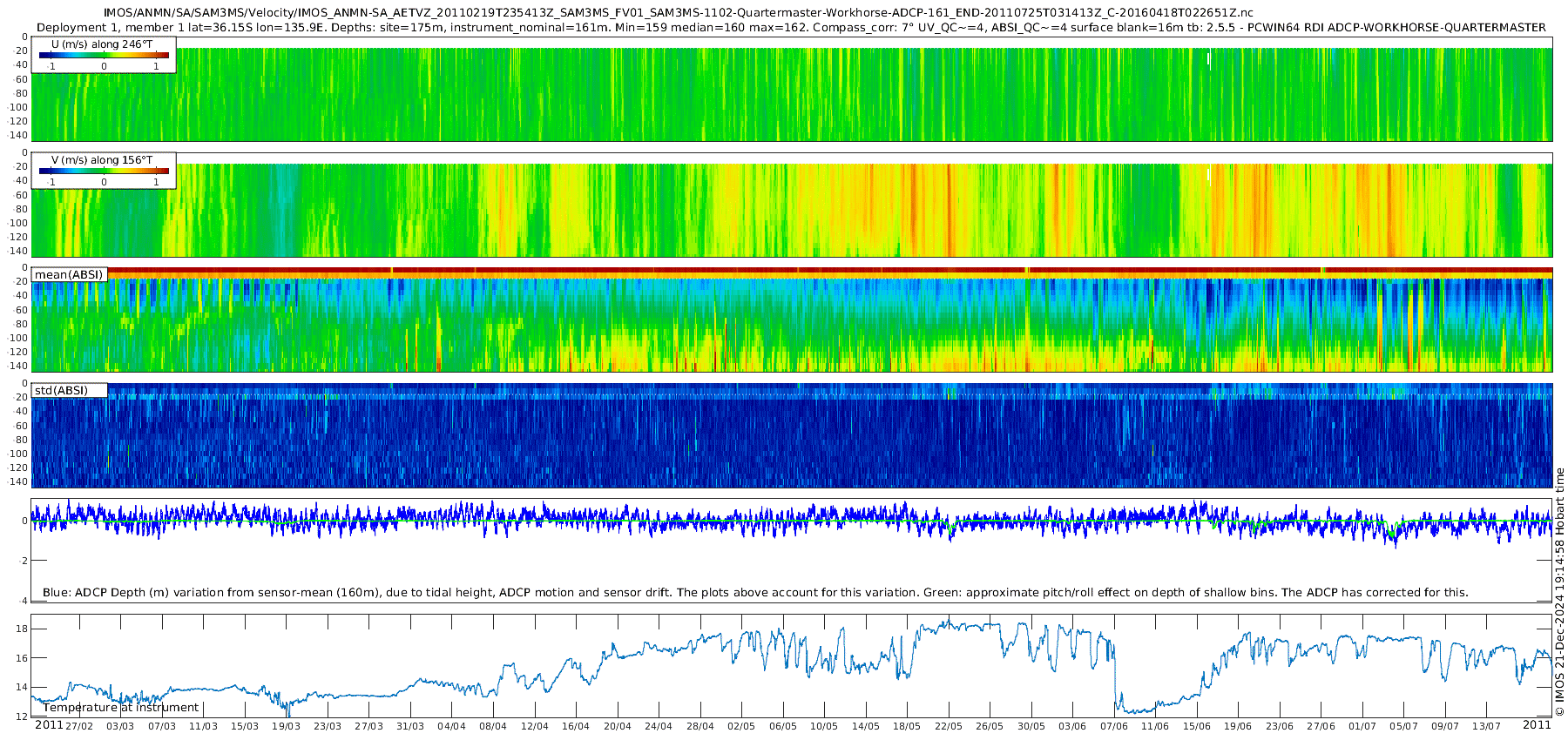Viewport: 1568px width, 740px height.
Task: Click the U velocity colorbar legend
Action: [x=104, y=56]
